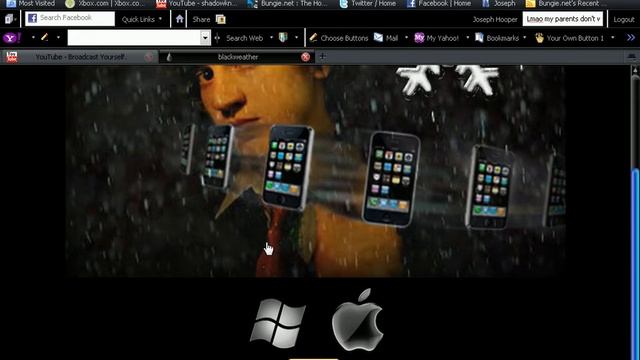Open the Bungie.net bookmark

[288, 4]
